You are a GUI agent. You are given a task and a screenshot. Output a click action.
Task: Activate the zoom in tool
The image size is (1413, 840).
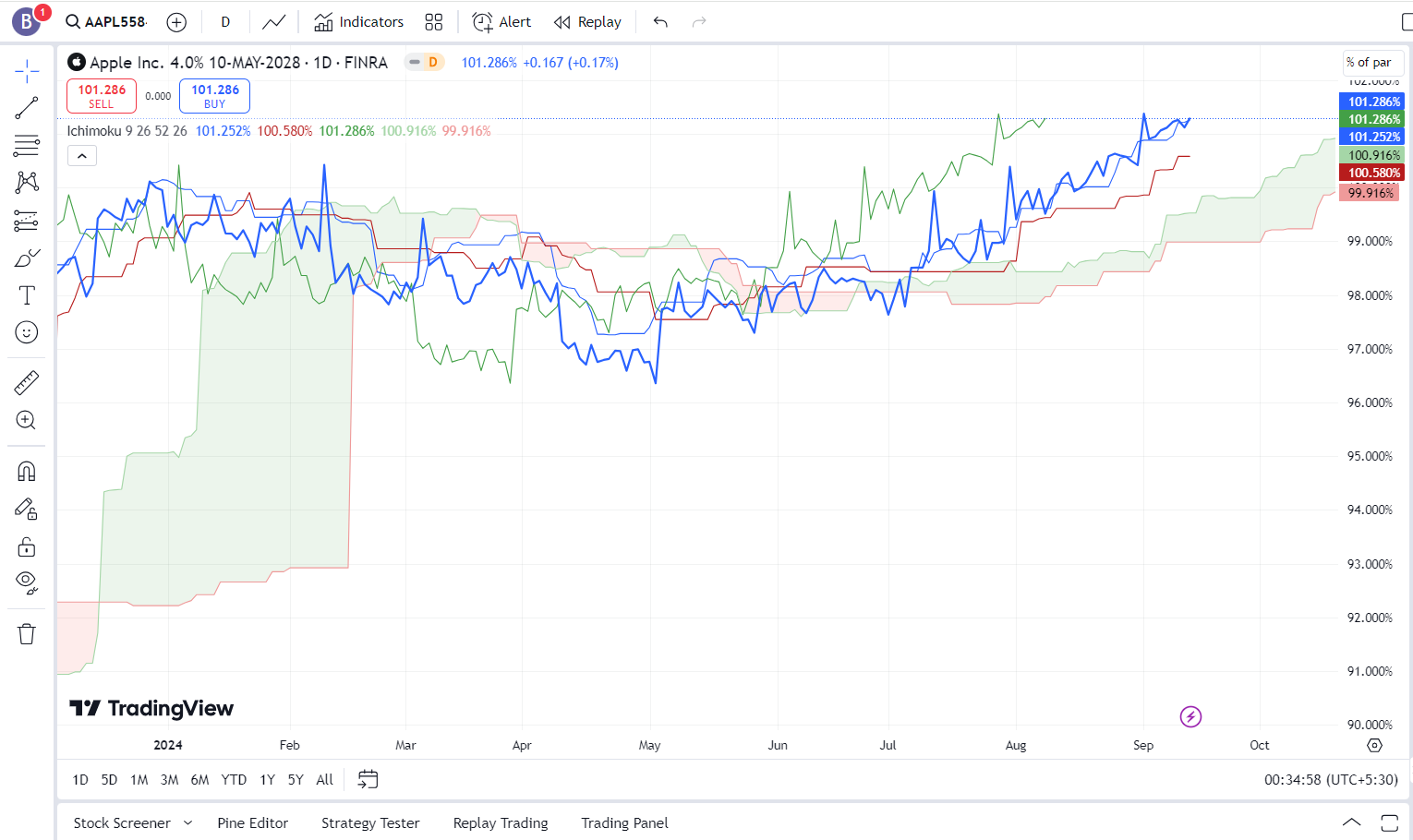click(27, 420)
